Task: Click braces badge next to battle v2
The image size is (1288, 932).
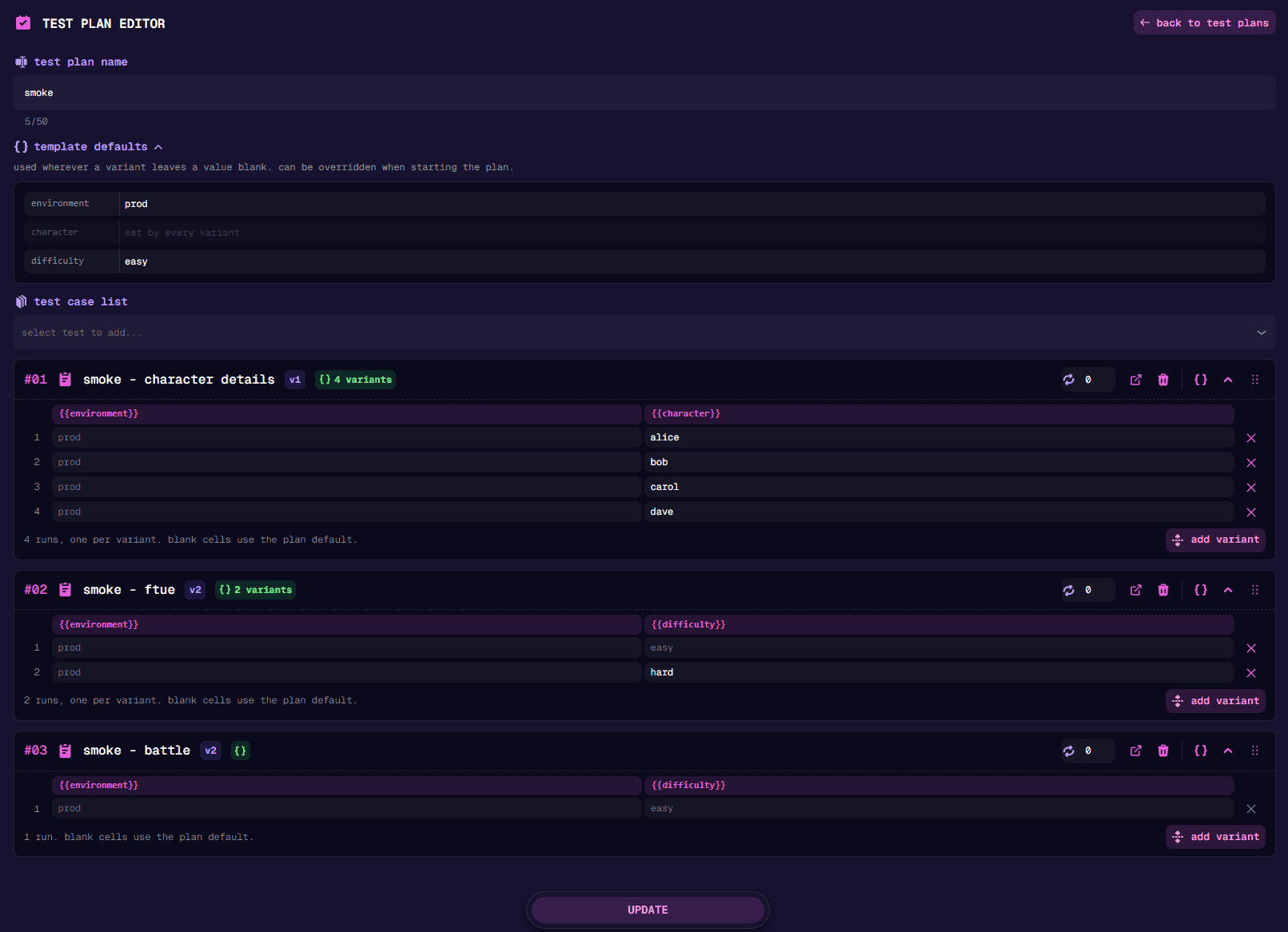Action: tap(240, 751)
